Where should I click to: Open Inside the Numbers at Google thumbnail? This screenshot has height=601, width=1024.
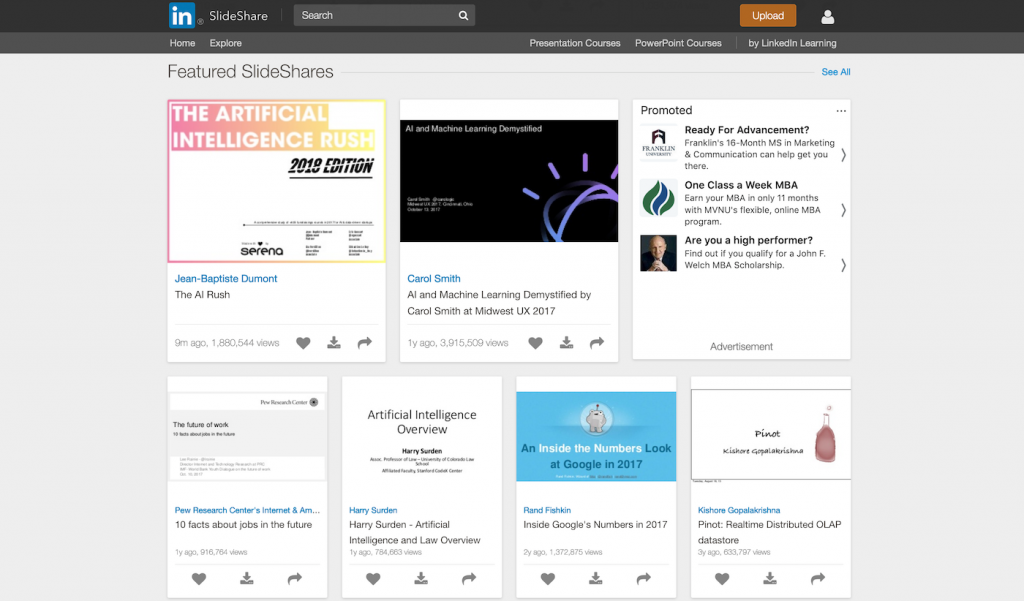pos(596,436)
